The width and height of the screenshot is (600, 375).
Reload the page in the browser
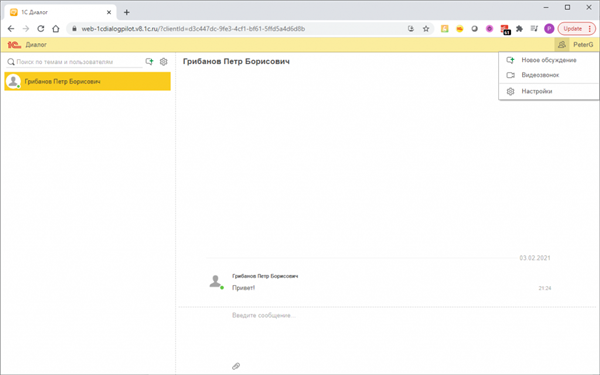[41, 29]
